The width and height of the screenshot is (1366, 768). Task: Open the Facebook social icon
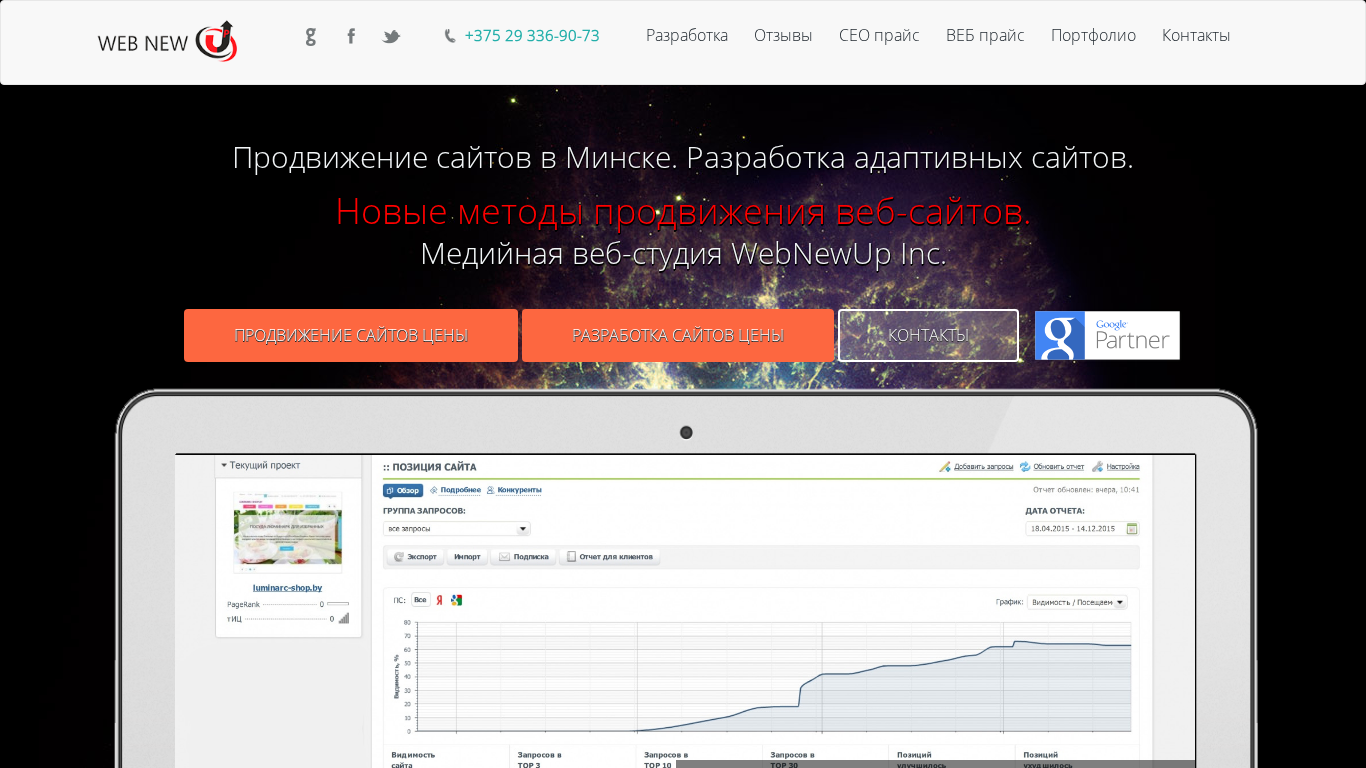(351, 37)
